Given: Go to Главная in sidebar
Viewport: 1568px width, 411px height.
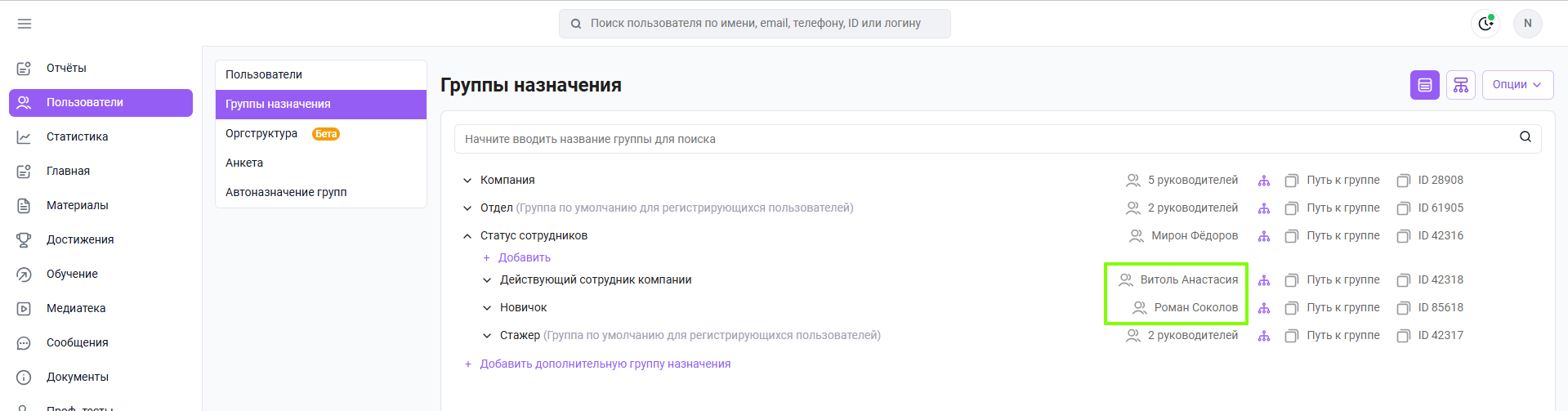Looking at the screenshot, I should pyautogui.click(x=101, y=171).
